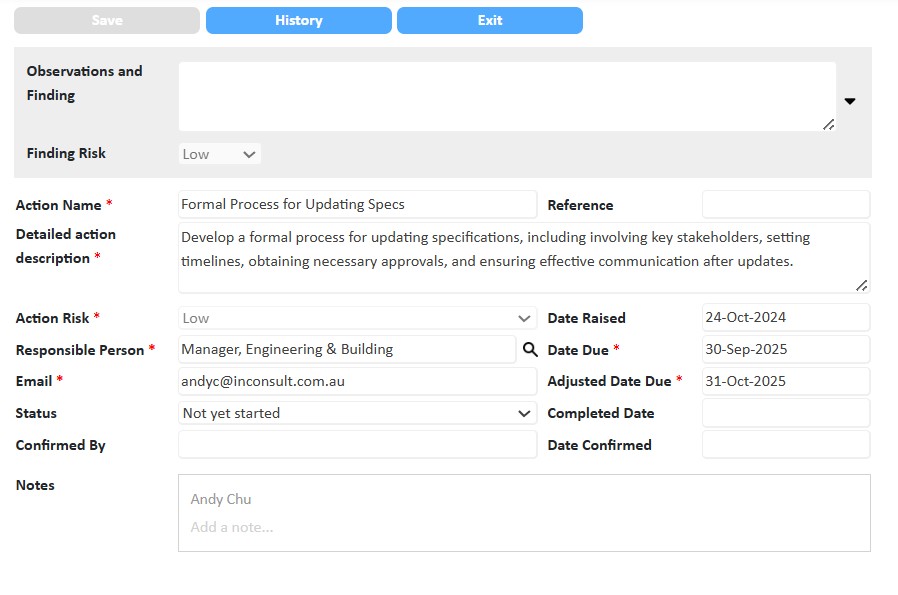Select the Date Raised field
This screenshot has width=898, height=595.
785,318
